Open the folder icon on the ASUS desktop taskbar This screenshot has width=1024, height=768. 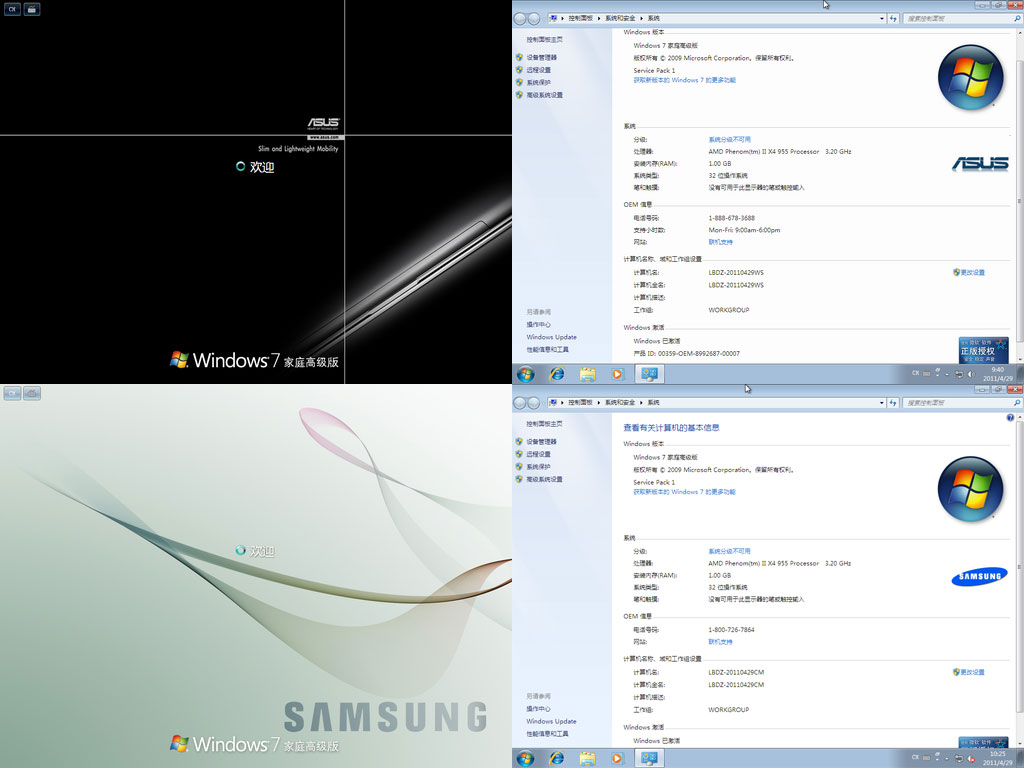588,374
